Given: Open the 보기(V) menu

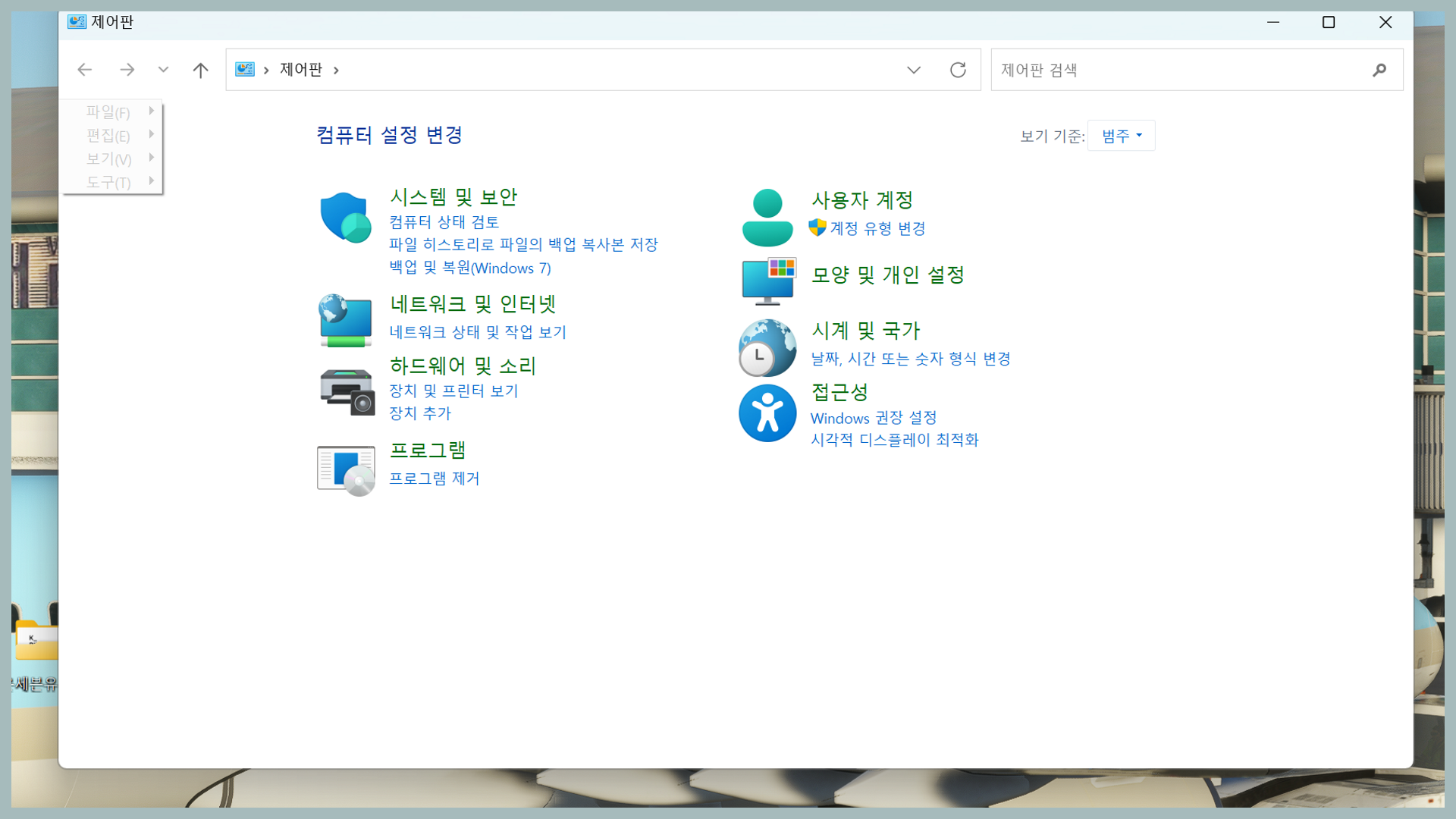Looking at the screenshot, I should point(108,158).
